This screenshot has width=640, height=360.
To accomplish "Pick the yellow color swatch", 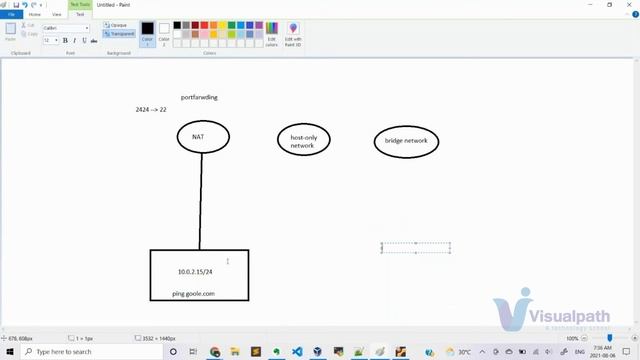I will click(222, 25).
